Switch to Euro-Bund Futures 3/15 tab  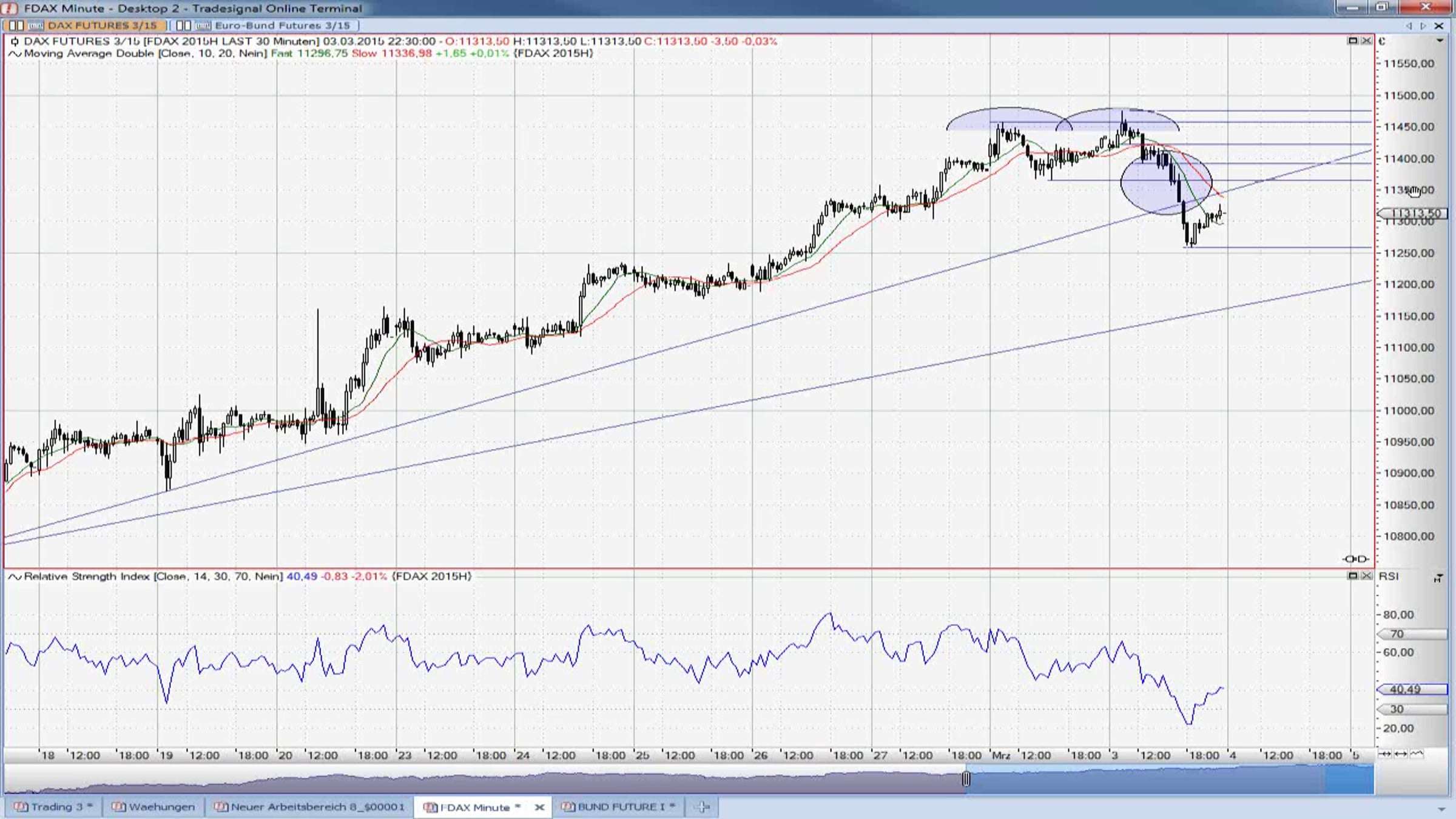click(266, 25)
